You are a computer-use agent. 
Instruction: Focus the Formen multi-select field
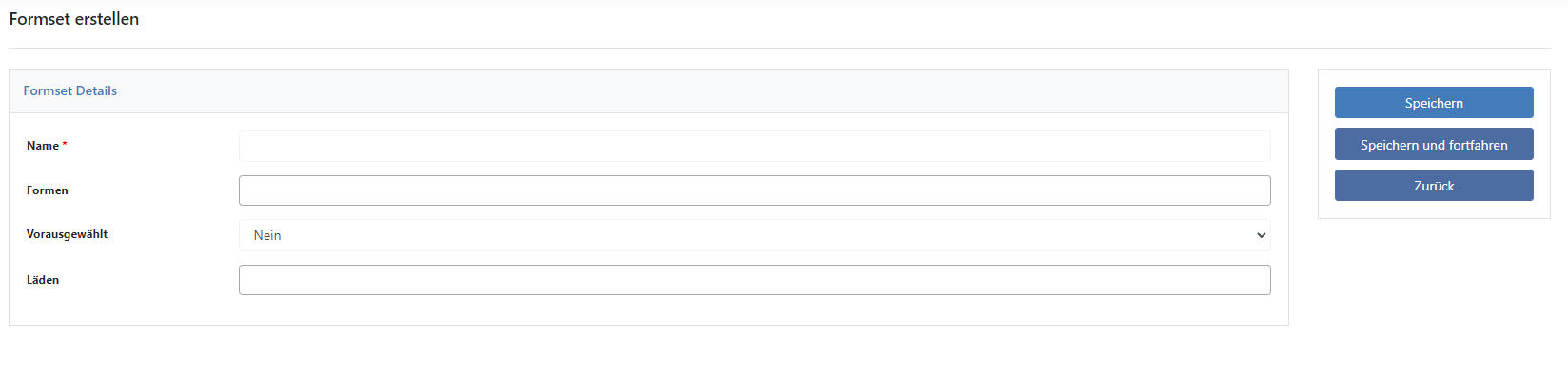coord(755,190)
